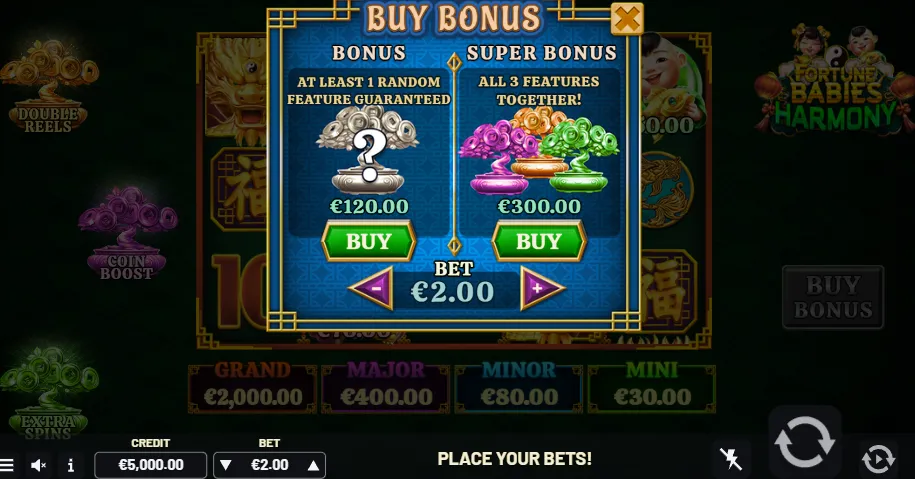The image size is (915, 479).
Task: Decrease bet with purple minus arrow
Action: [371, 288]
